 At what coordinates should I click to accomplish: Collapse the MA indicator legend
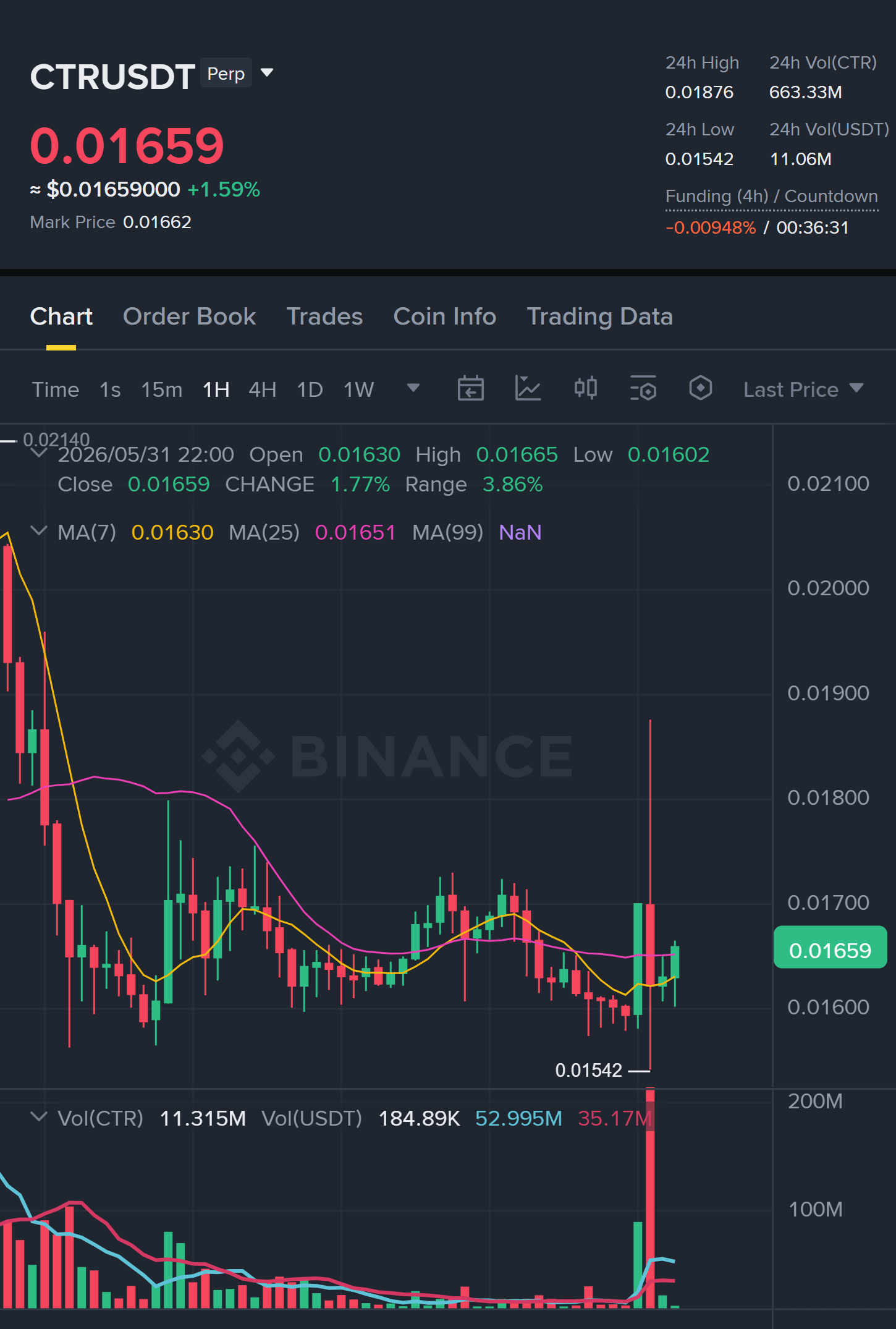[39, 531]
